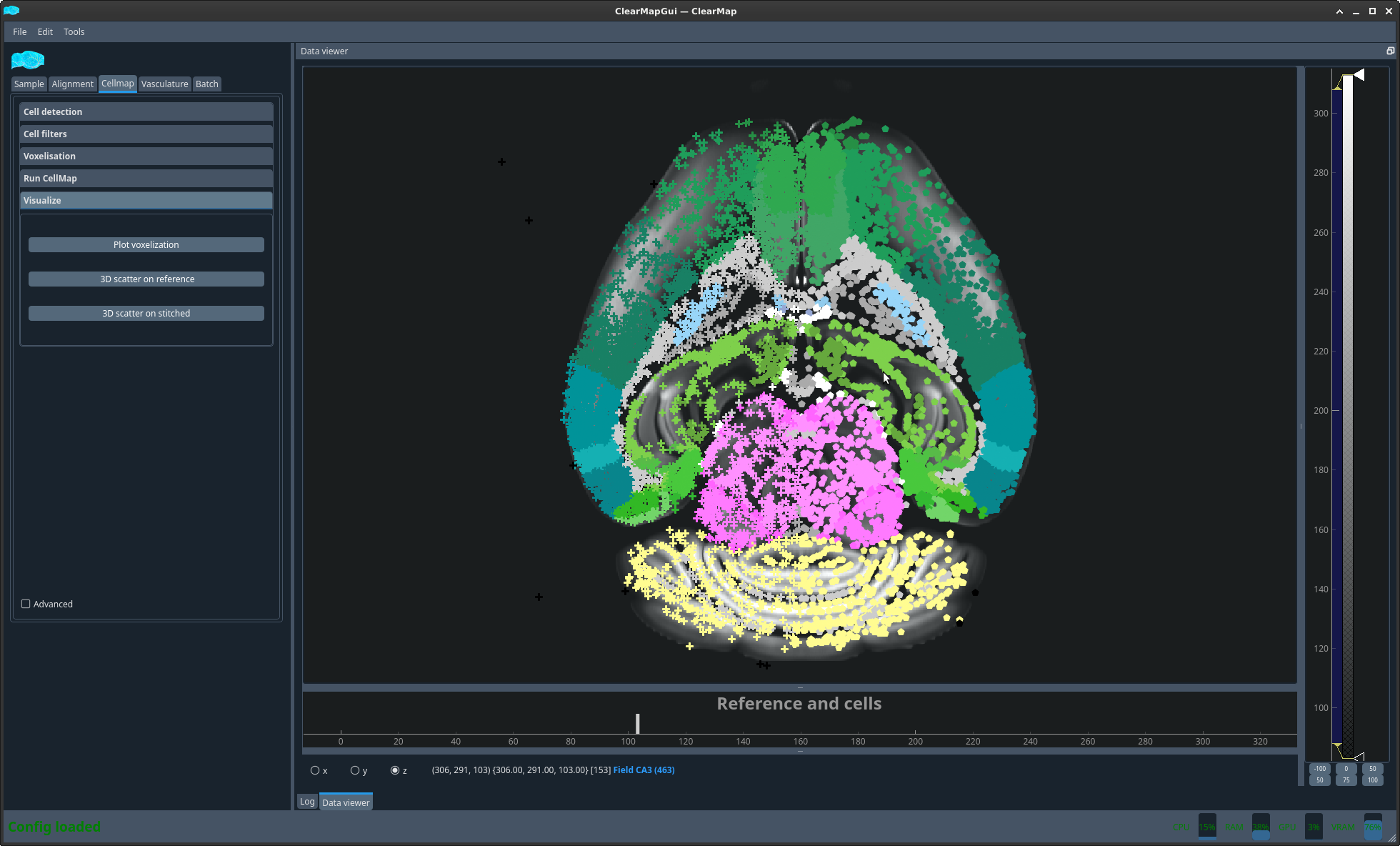The image size is (1400, 846).
Task: Click the VRAM usage progress bar
Action: (x=1373, y=827)
